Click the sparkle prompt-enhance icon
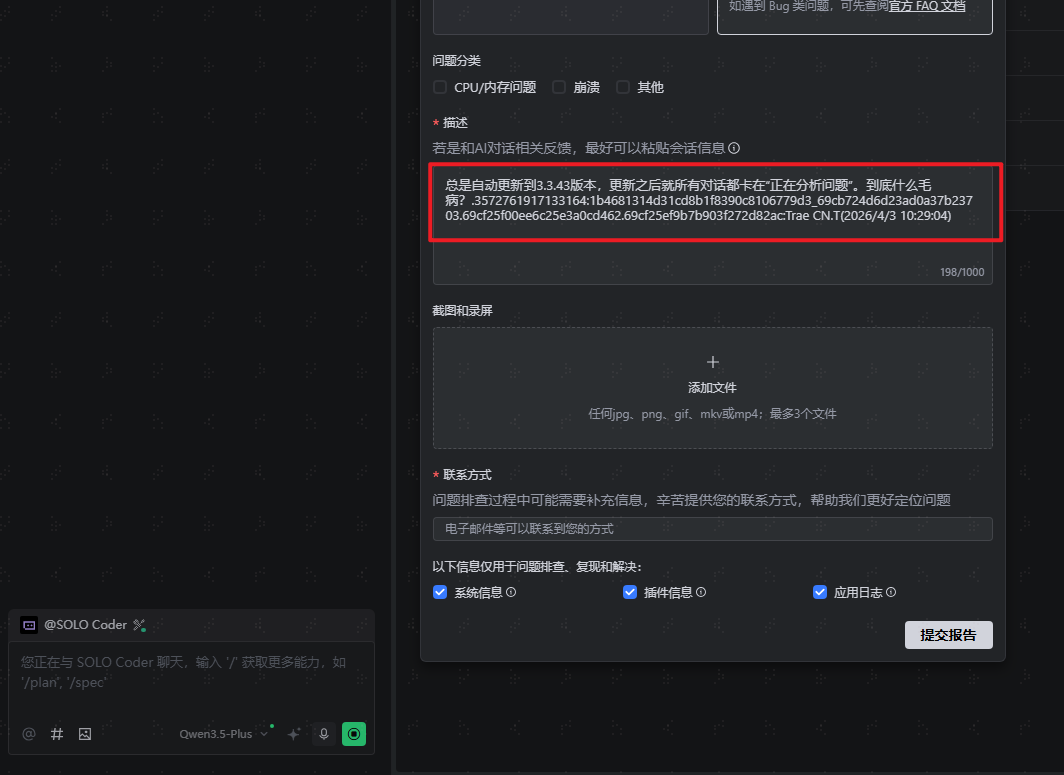The width and height of the screenshot is (1064, 775). pos(294,734)
